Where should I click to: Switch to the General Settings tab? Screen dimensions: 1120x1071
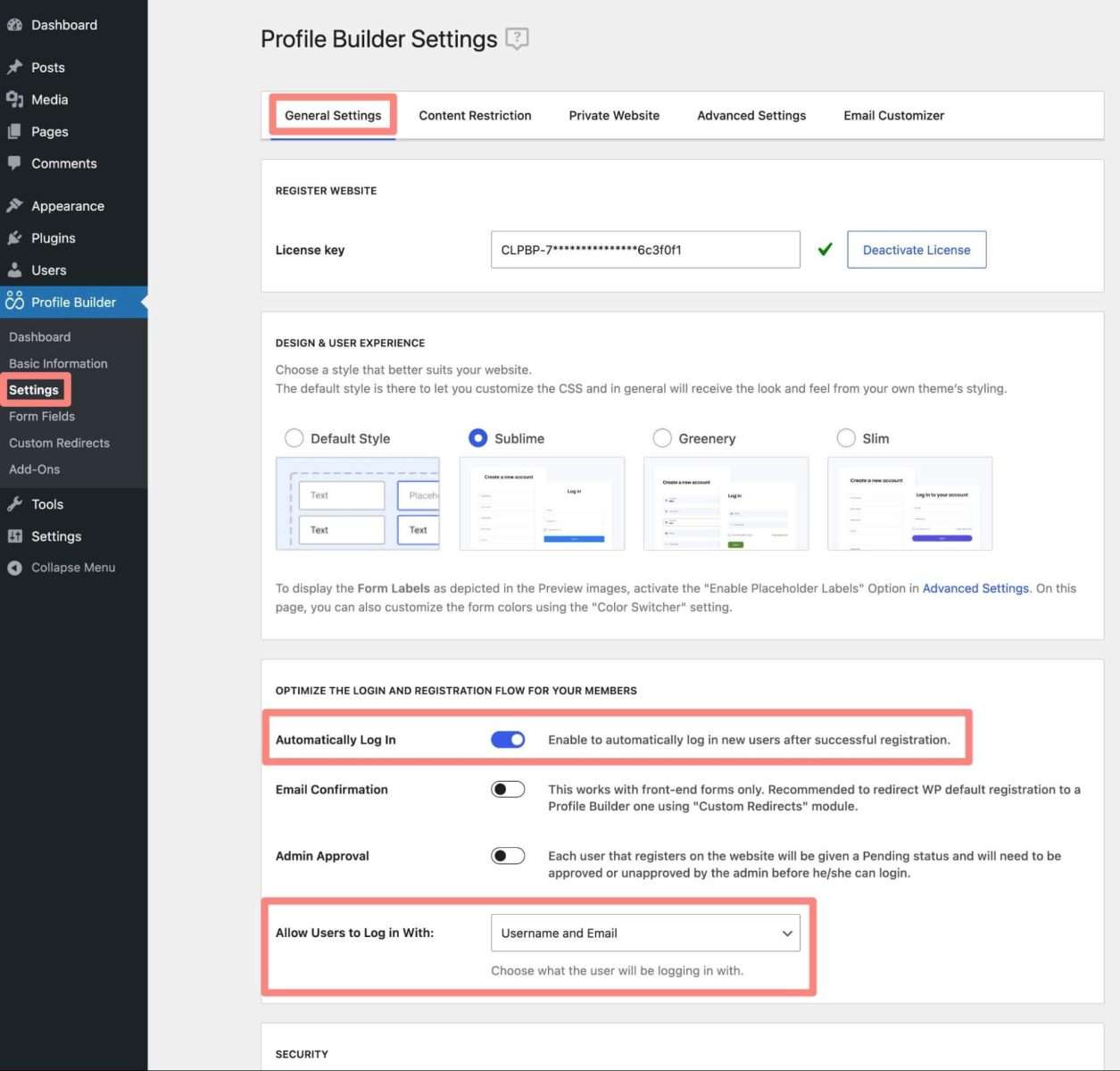point(333,115)
